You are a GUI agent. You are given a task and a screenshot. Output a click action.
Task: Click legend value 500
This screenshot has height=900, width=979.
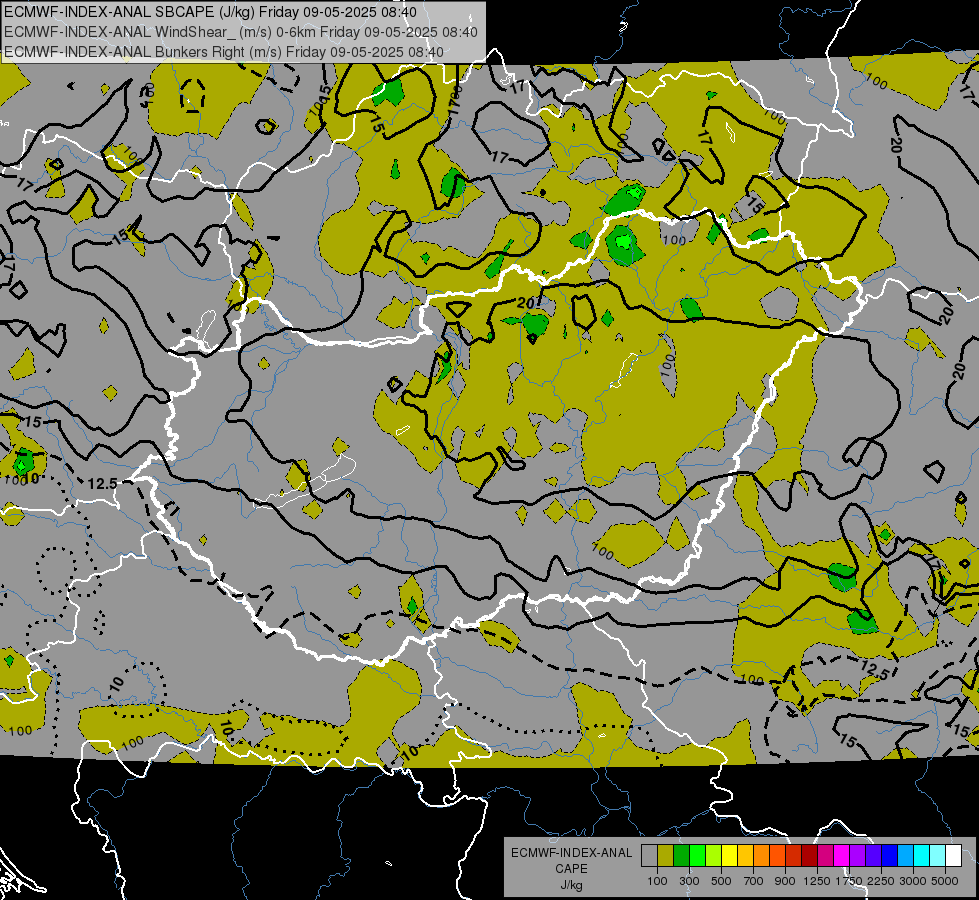721,881
